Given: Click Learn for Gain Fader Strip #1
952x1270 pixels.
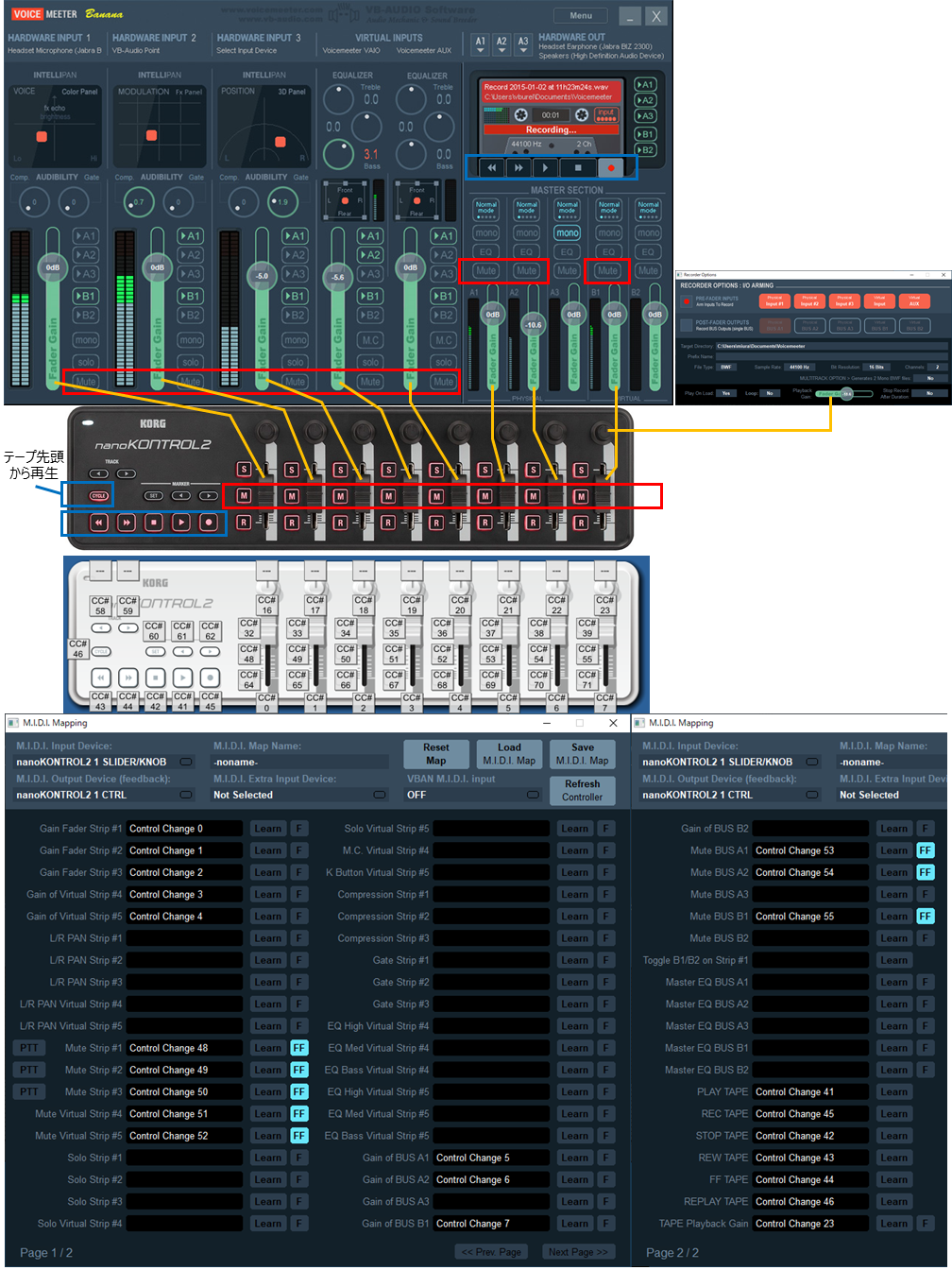Looking at the screenshot, I should [x=268, y=829].
